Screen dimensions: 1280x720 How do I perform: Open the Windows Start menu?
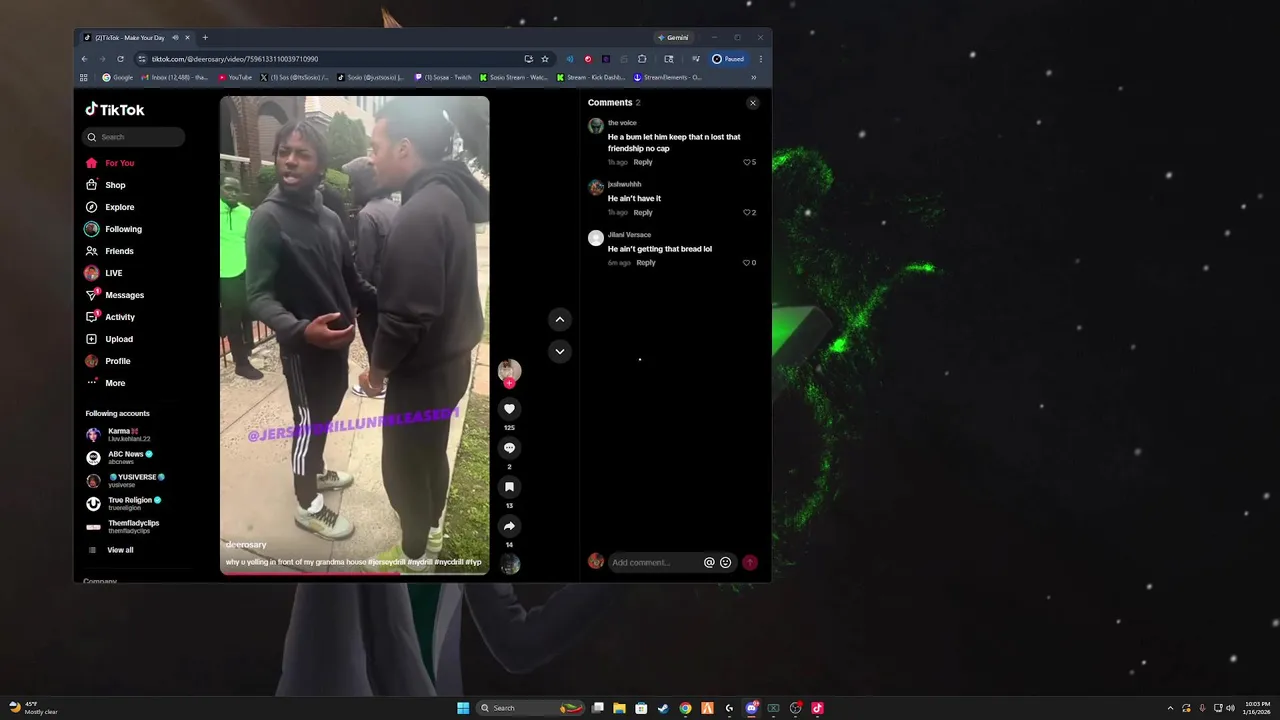point(463,708)
